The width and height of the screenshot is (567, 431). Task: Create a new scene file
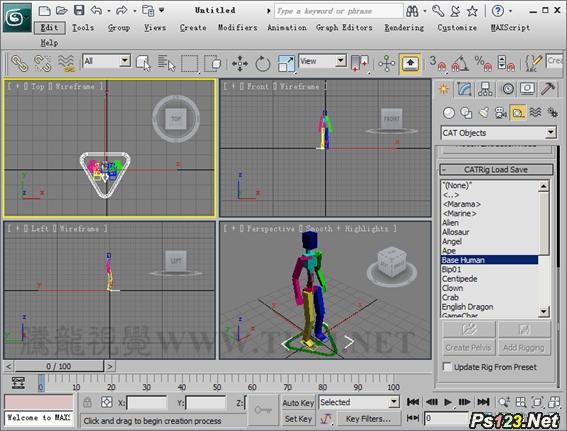[44, 10]
